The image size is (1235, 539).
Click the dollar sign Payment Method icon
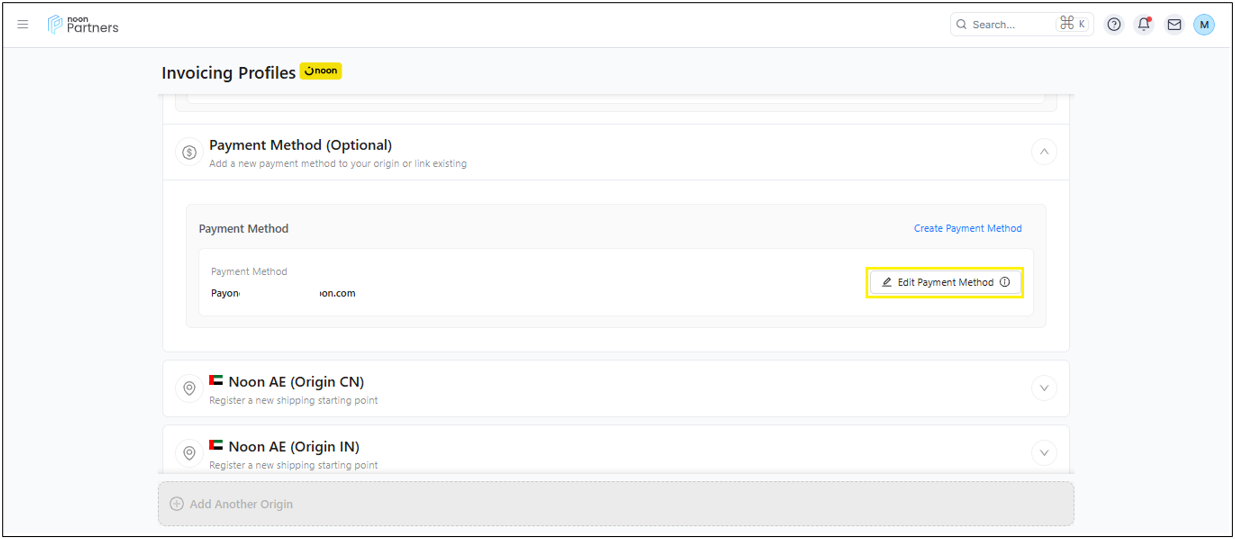pos(189,152)
